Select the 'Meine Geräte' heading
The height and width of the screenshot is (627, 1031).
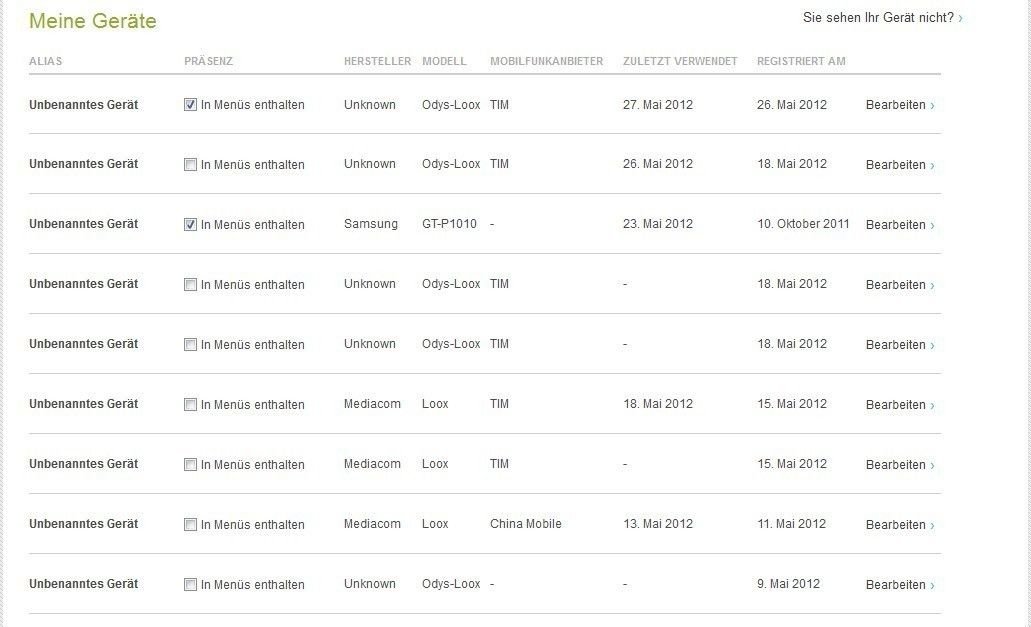click(x=93, y=21)
